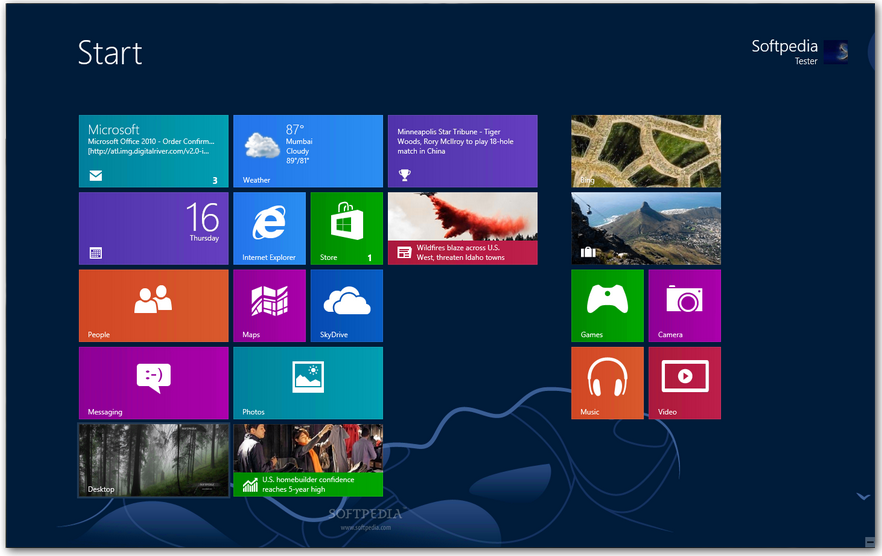This screenshot has width=882, height=556.
Task: Click the Softpedia Tester user account
Action: [799, 52]
